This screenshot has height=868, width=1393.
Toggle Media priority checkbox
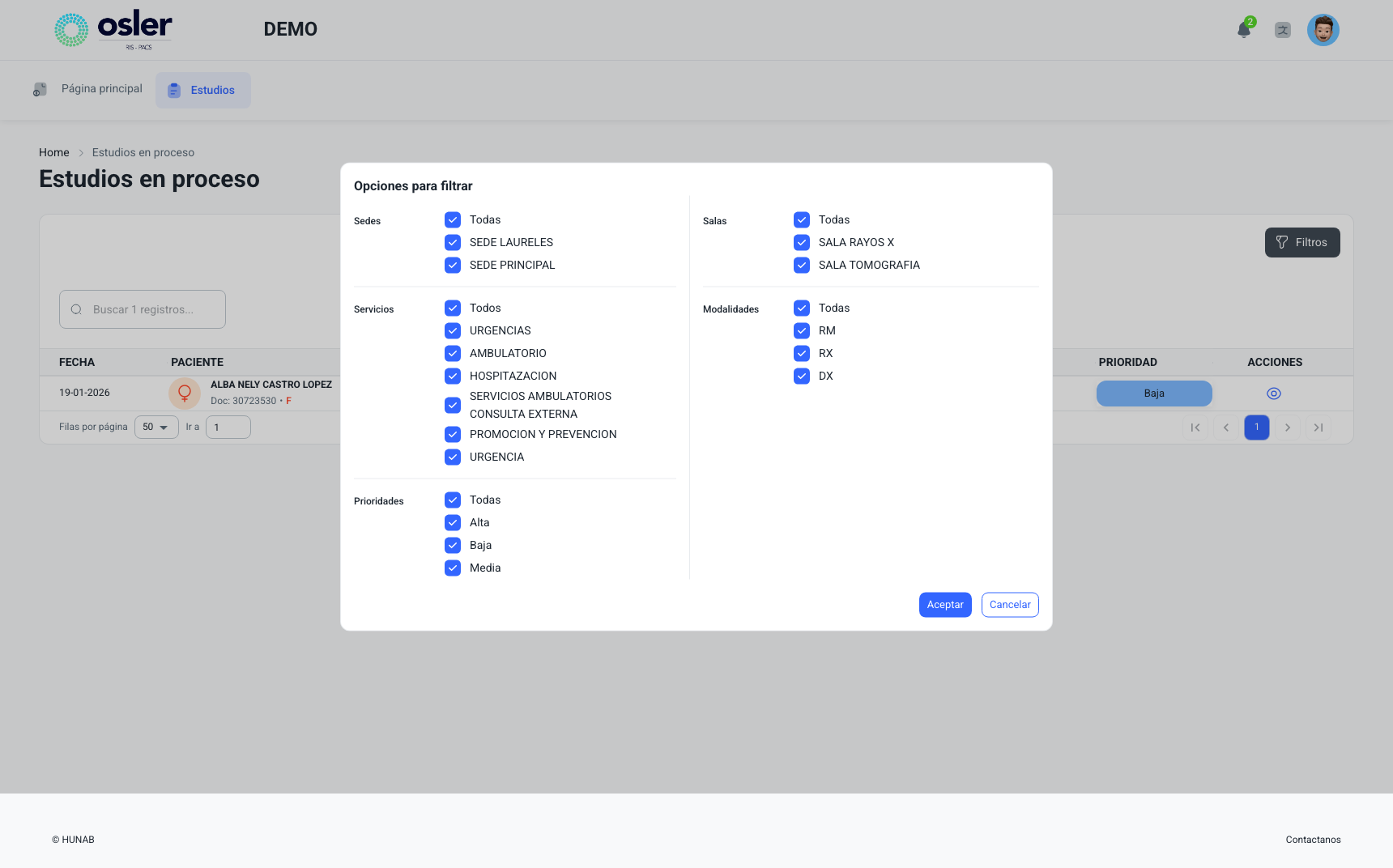tap(453, 568)
